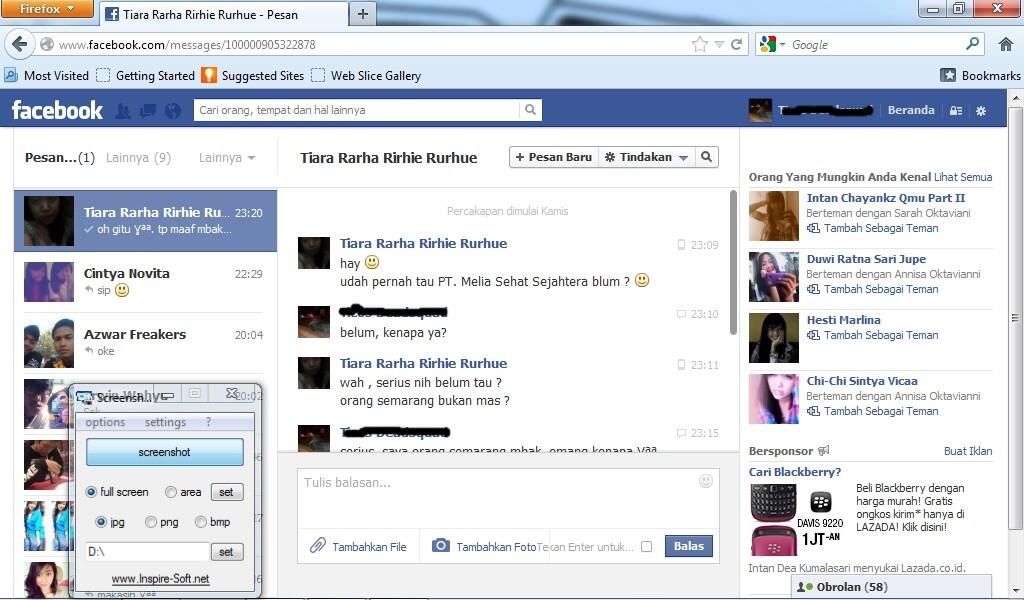The width and height of the screenshot is (1024, 600).
Task: Click the Bookmarks star icon
Action: [x=948, y=75]
